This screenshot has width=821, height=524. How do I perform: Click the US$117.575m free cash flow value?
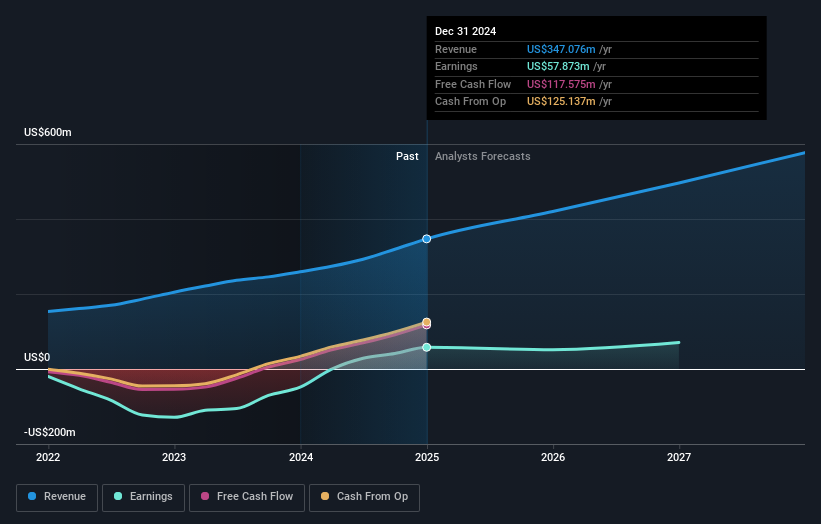pos(561,84)
